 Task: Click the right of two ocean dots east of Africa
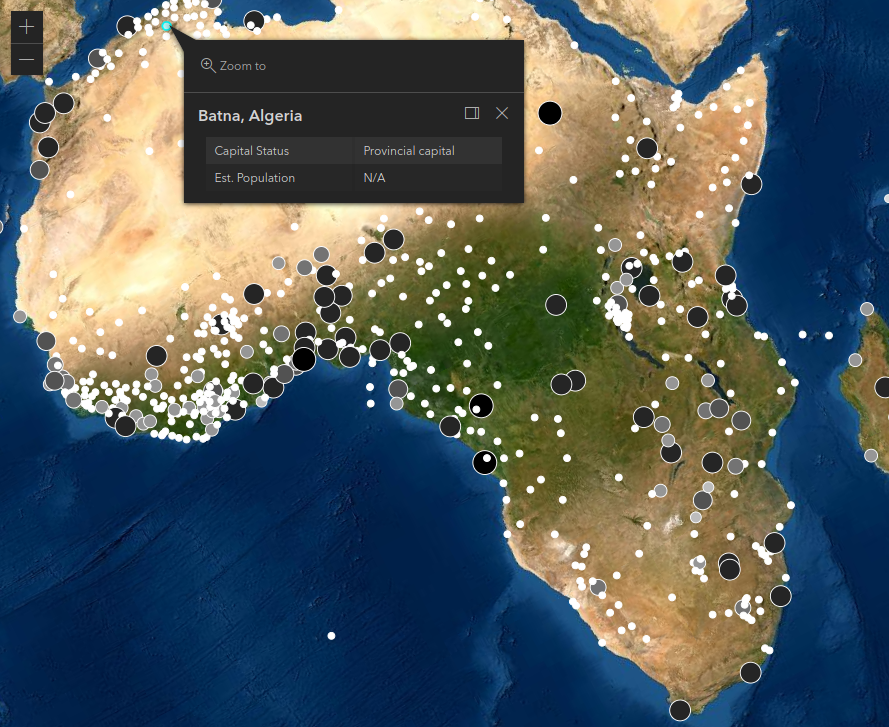(x=829, y=335)
